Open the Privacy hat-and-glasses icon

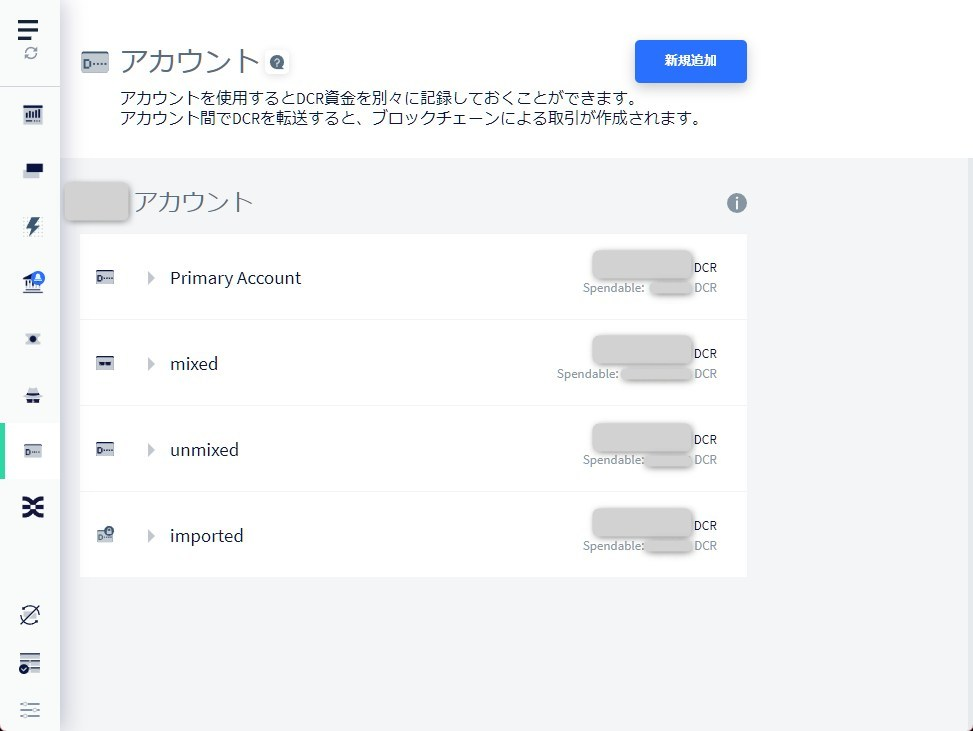pyautogui.click(x=33, y=396)
